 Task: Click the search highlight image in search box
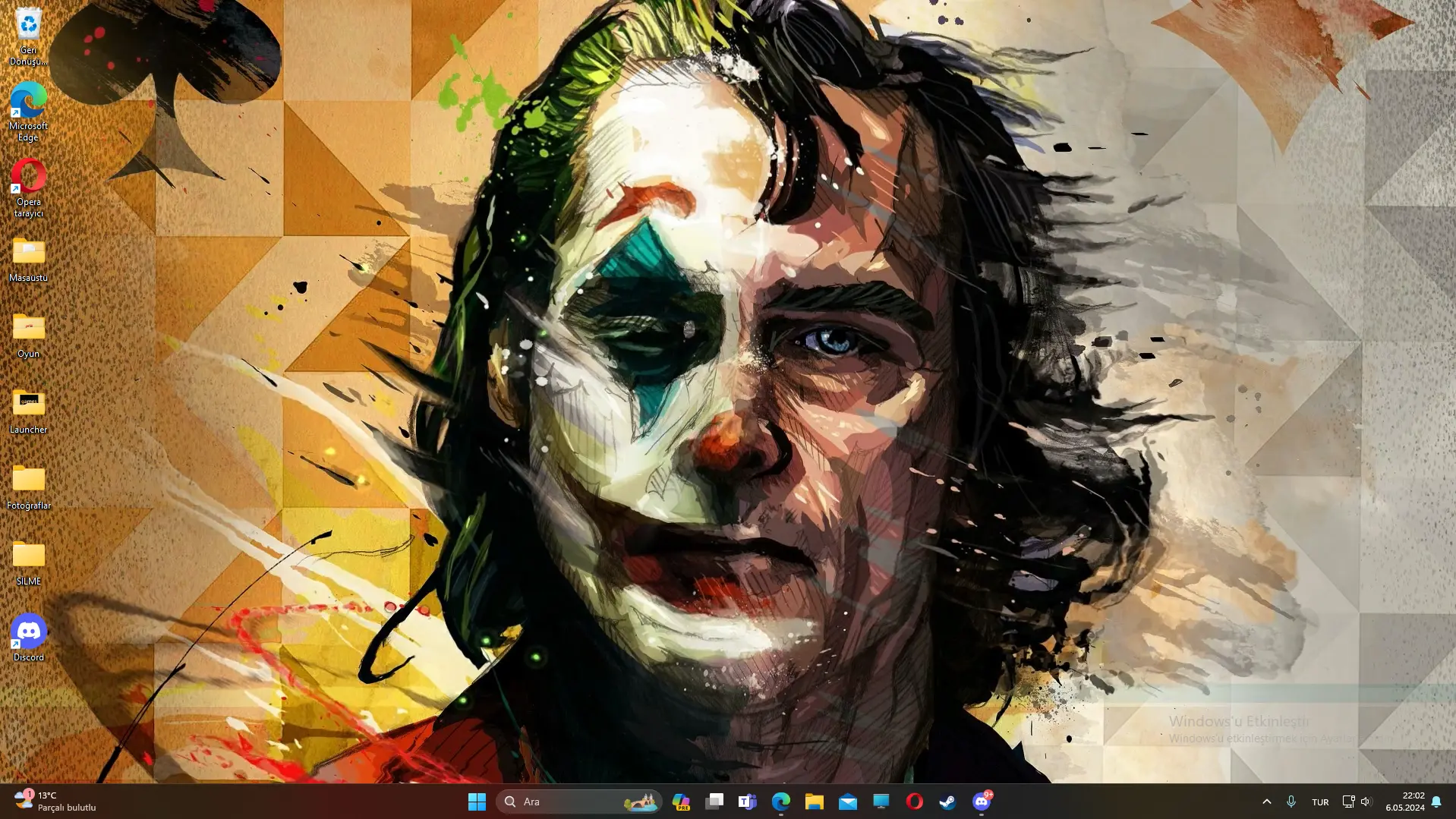tap(640, 802)
